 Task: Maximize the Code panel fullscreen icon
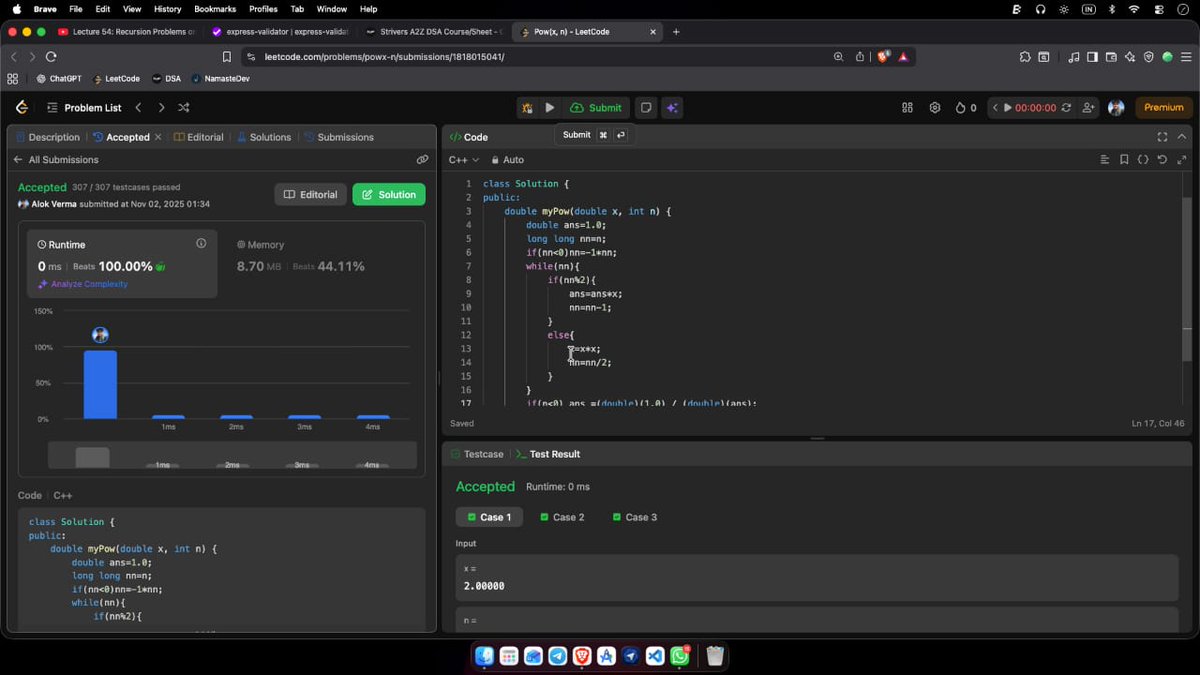(1162, 137)
